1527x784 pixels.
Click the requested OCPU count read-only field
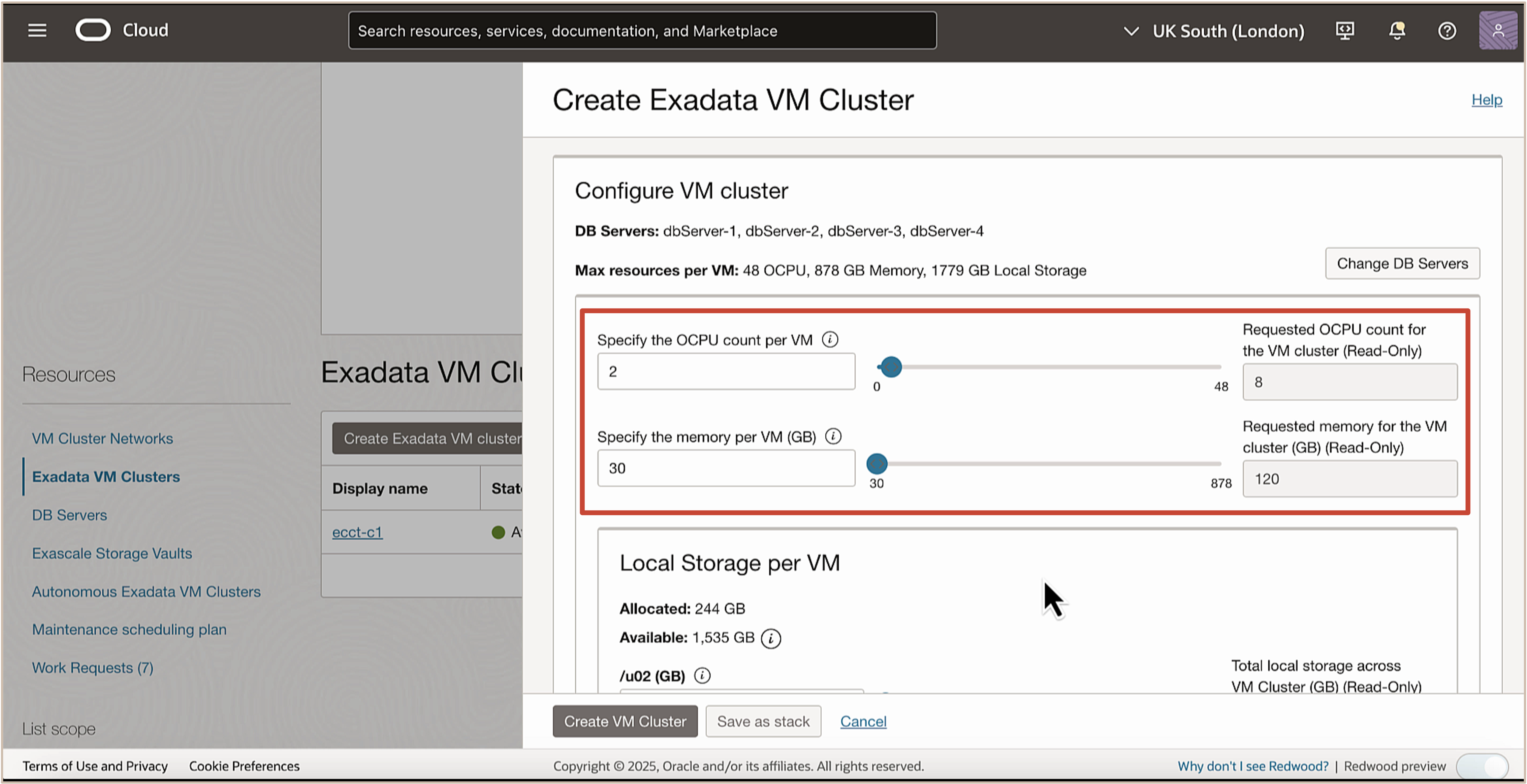(1350, 382)
